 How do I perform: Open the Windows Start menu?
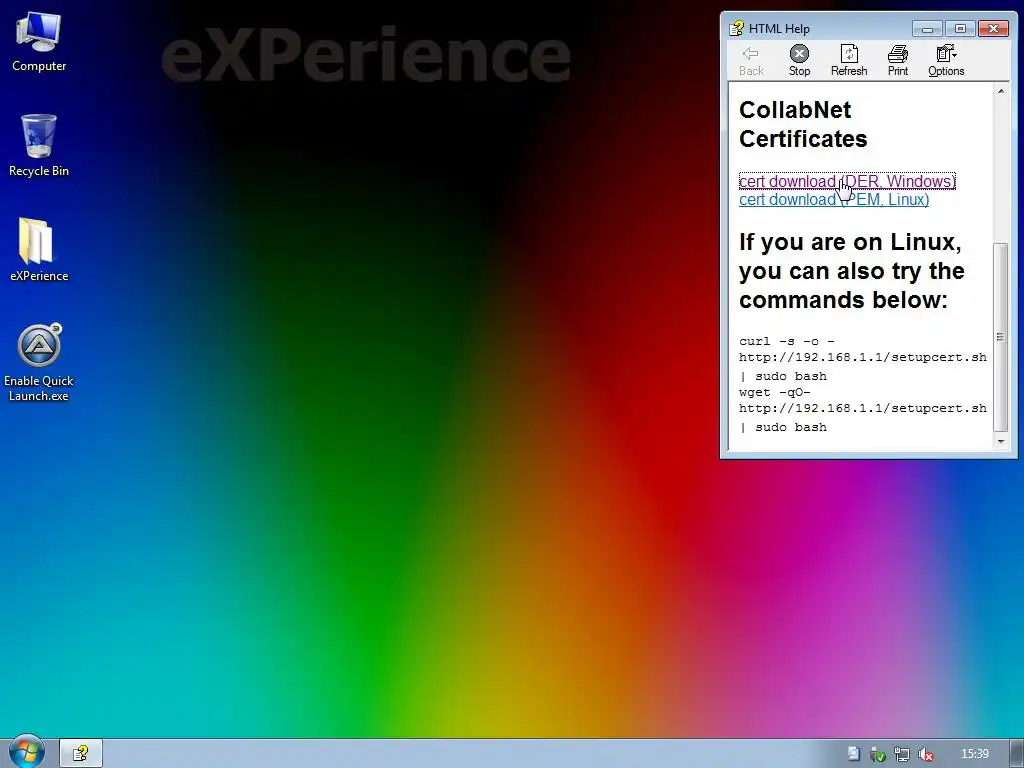pos(26,752)
